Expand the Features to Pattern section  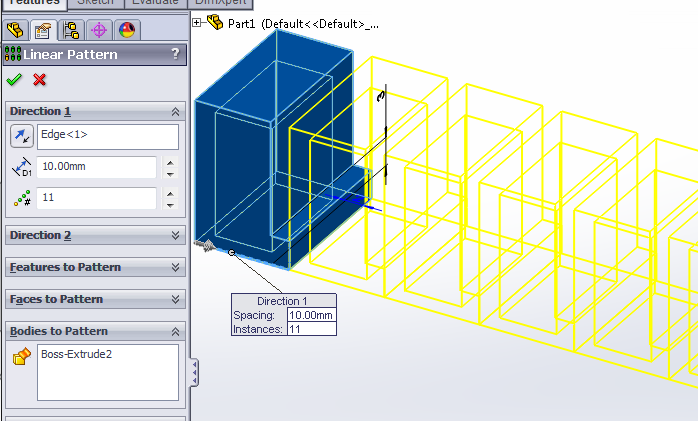point(175,267)
